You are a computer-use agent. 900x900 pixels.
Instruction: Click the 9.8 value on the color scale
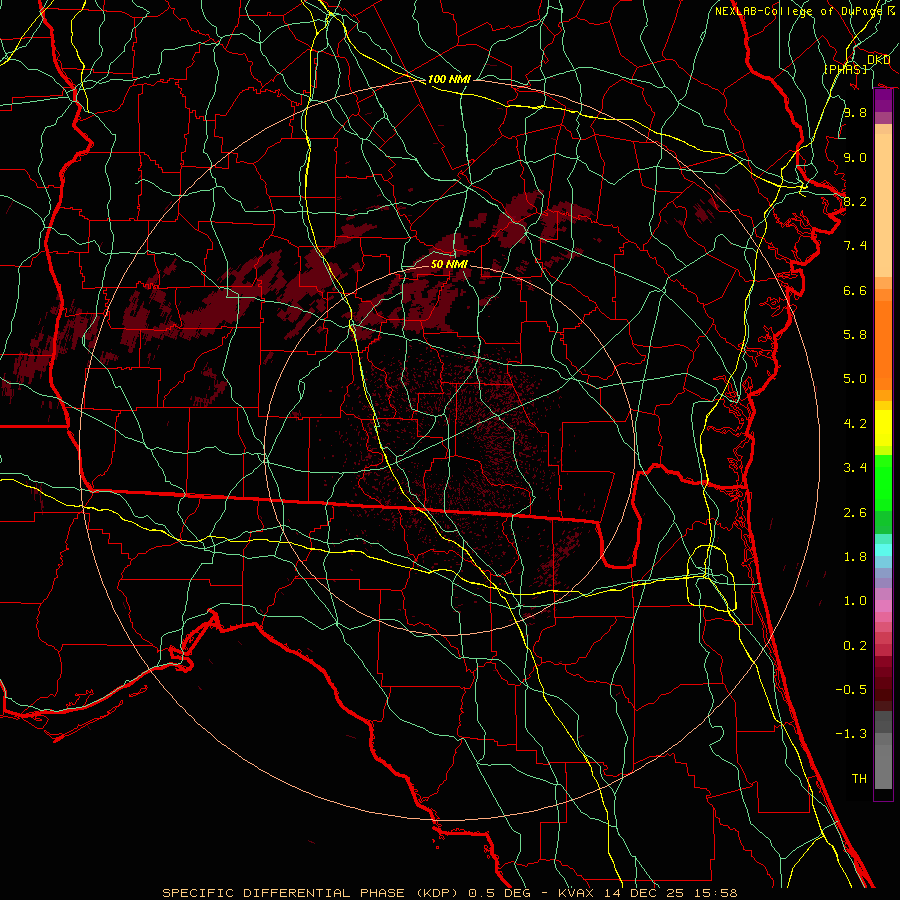point(855,113)
